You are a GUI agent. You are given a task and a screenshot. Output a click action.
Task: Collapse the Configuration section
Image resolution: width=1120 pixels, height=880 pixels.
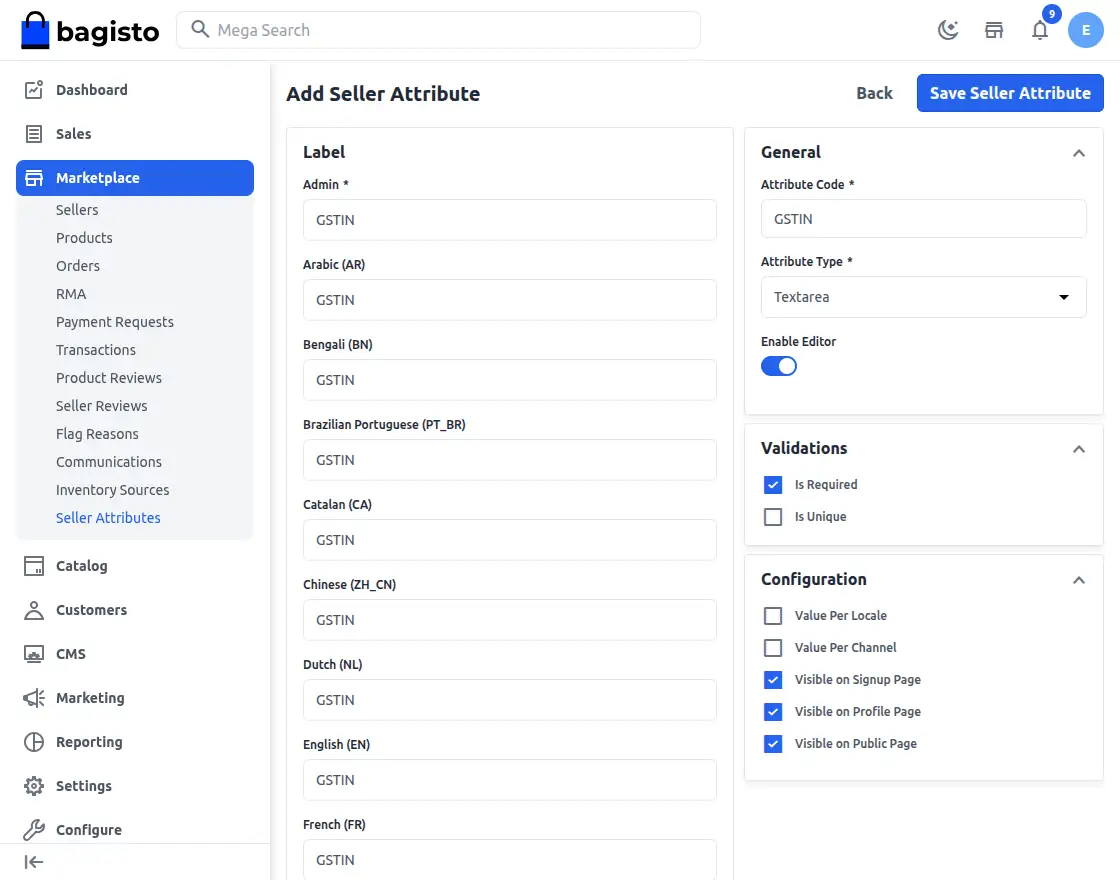point(1078,580)
